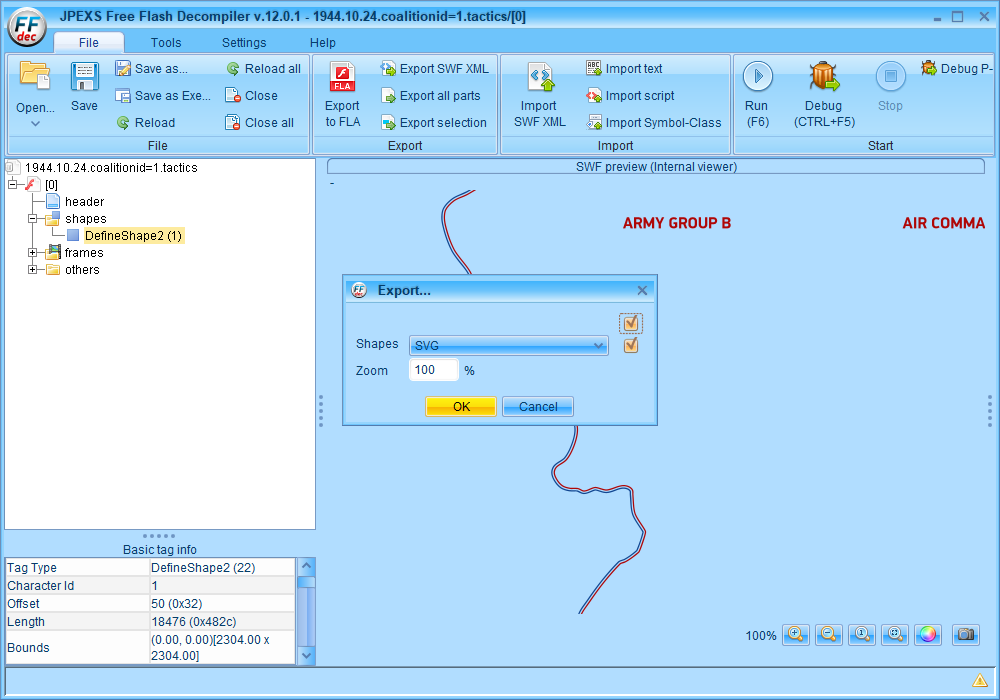Expand the Open dropdown arrow
The image size is (1000, 700).
(x=35, y=124)
